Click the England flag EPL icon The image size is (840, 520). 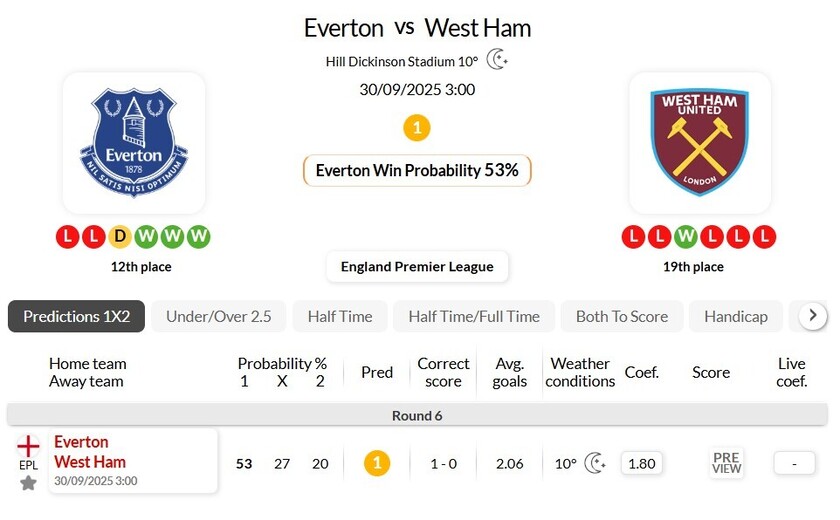coord(28,446)
